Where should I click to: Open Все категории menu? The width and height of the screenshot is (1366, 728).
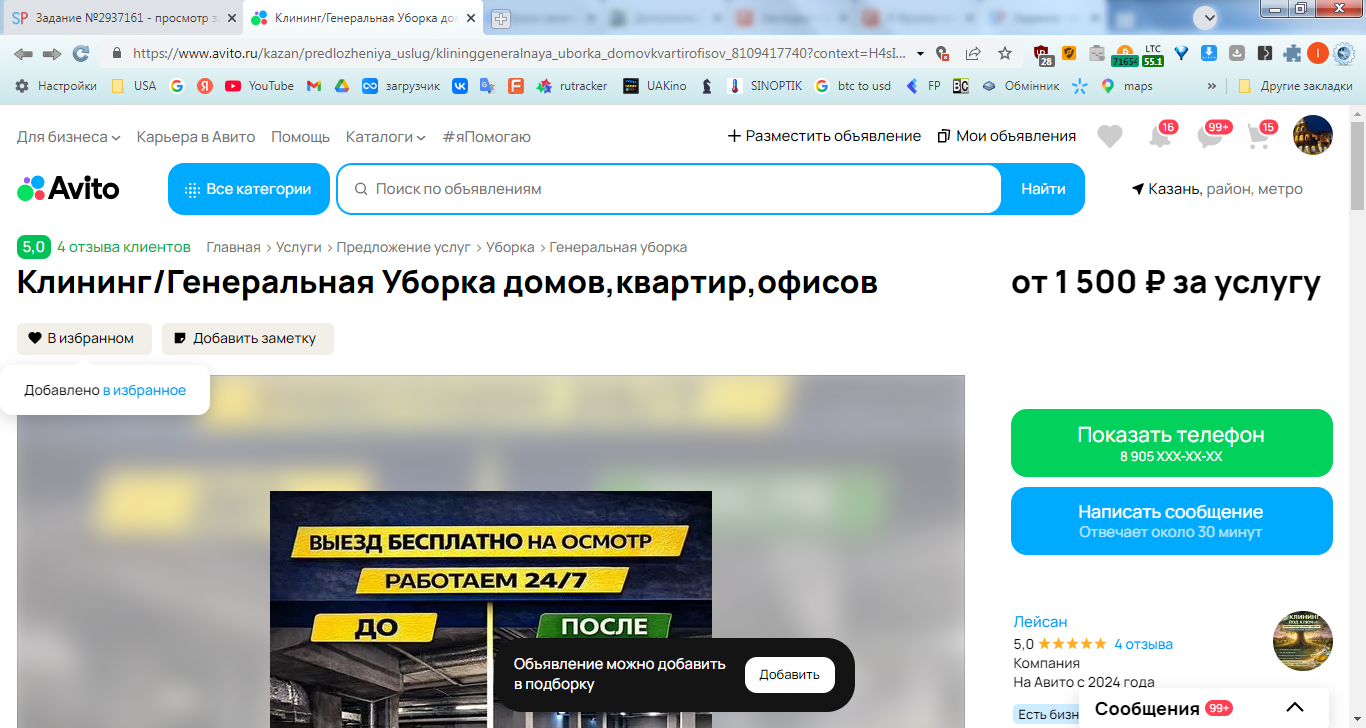(249, 189)
